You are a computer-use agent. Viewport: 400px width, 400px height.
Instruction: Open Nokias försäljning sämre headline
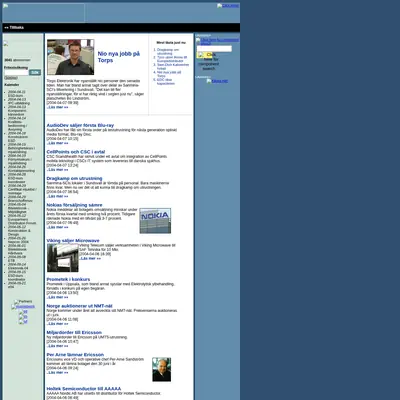click(74, 205)
